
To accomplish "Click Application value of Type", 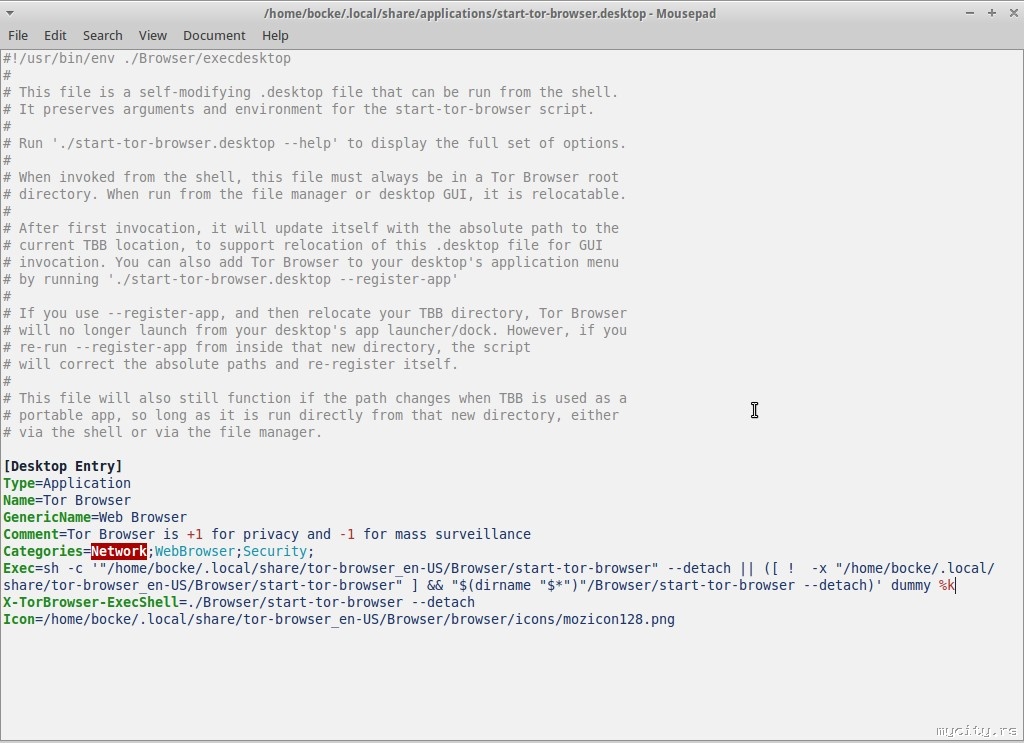I will coord(87,483).
